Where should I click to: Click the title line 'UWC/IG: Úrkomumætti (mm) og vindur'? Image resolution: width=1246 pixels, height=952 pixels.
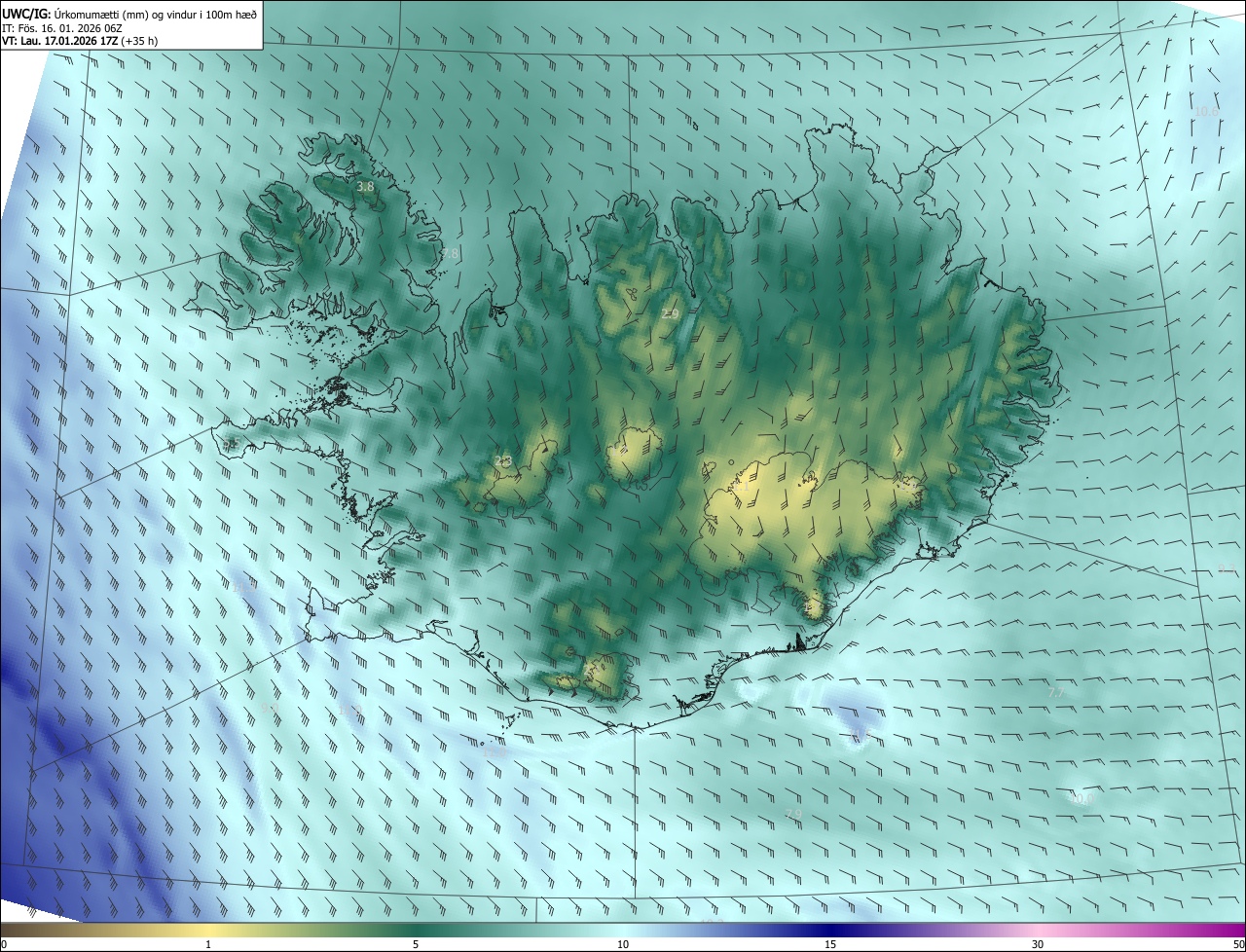click(129, 13)
